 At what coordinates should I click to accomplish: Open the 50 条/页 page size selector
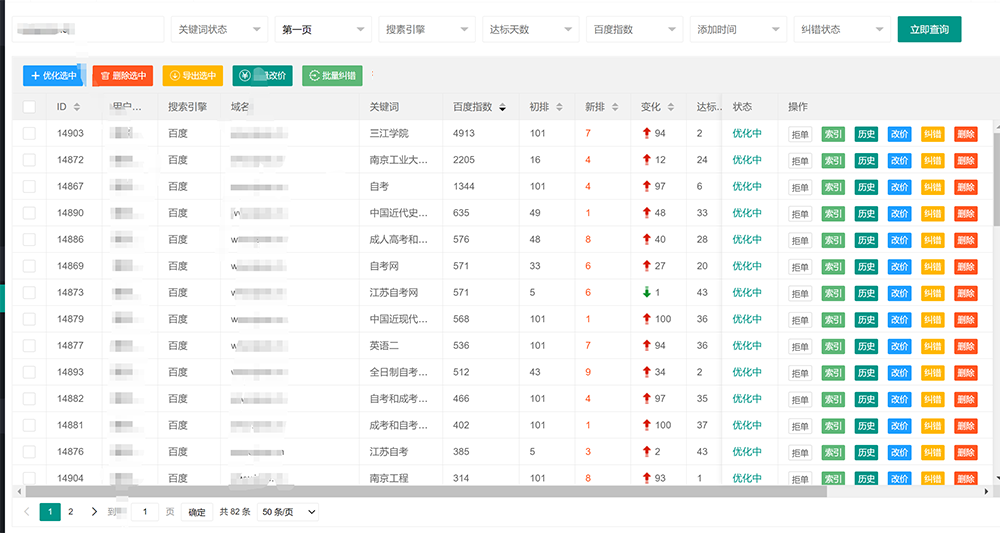coord(288,512)
